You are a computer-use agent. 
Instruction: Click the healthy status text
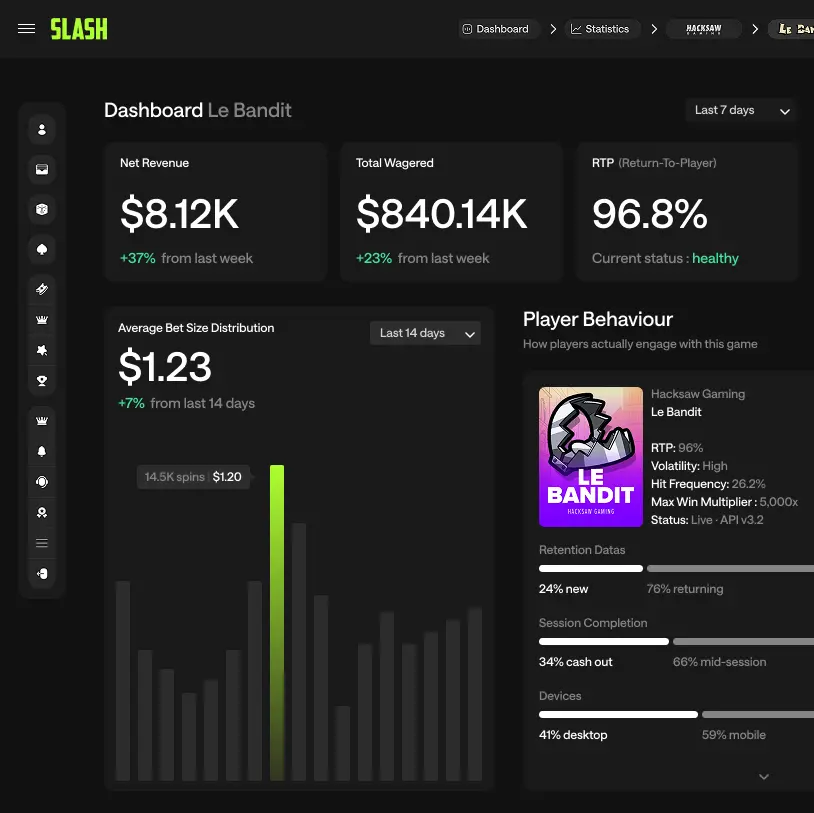click(x=715, y=258)
